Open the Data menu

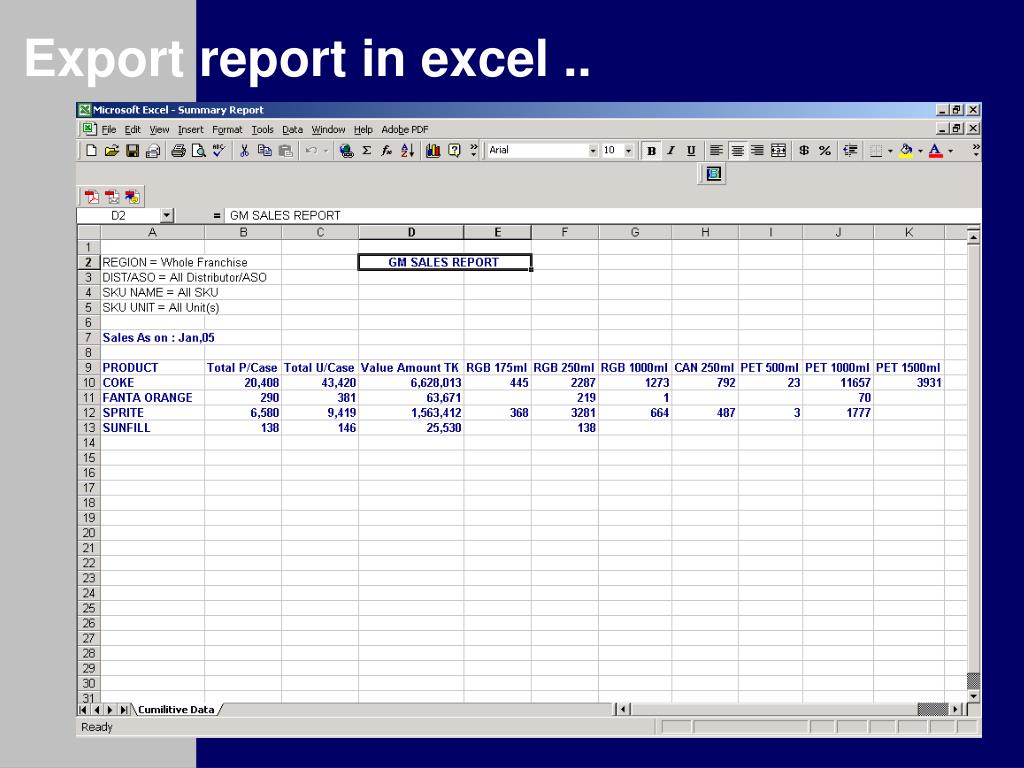point(292,129)
